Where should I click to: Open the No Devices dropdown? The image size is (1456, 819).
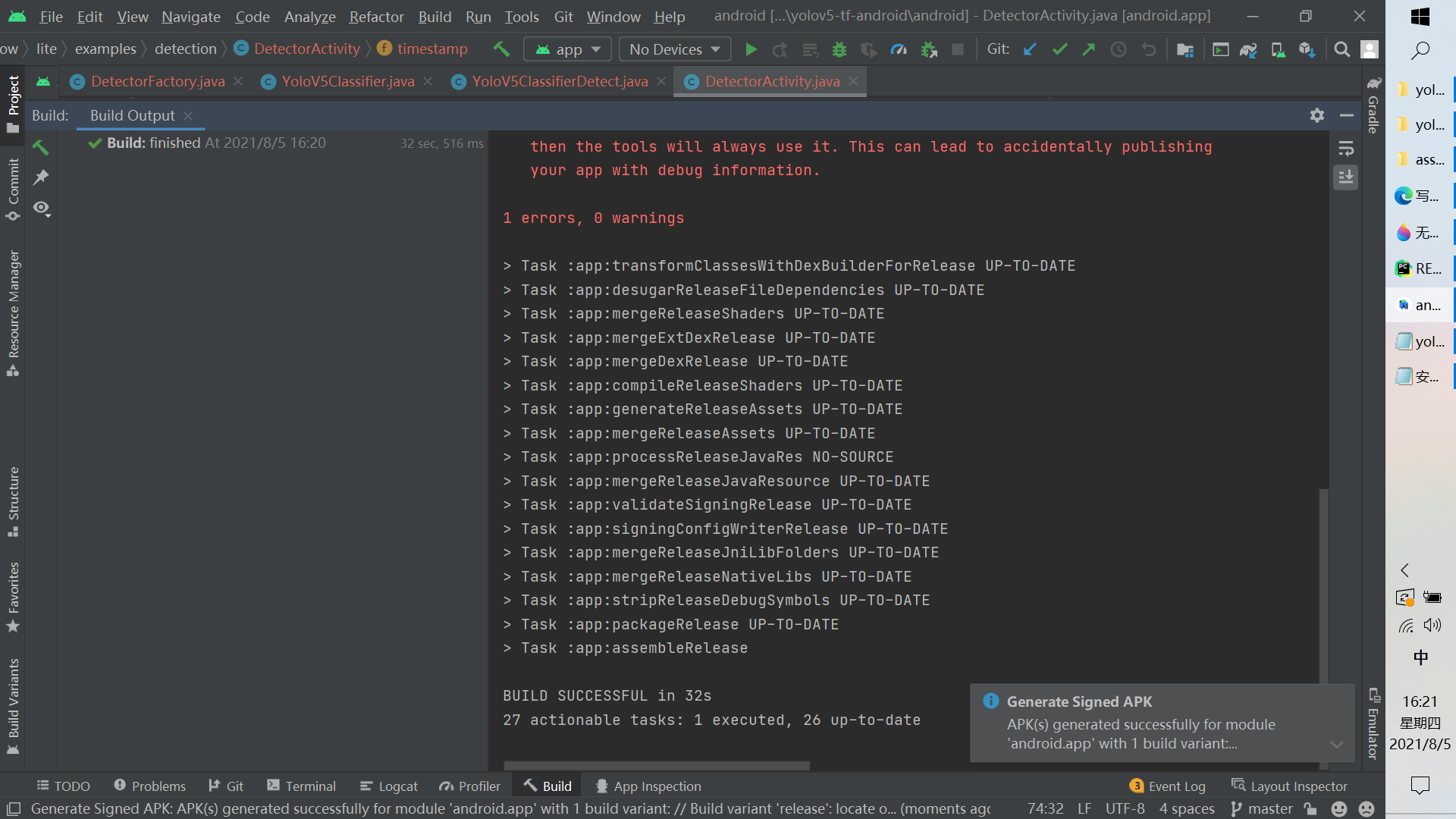(674, 49)
